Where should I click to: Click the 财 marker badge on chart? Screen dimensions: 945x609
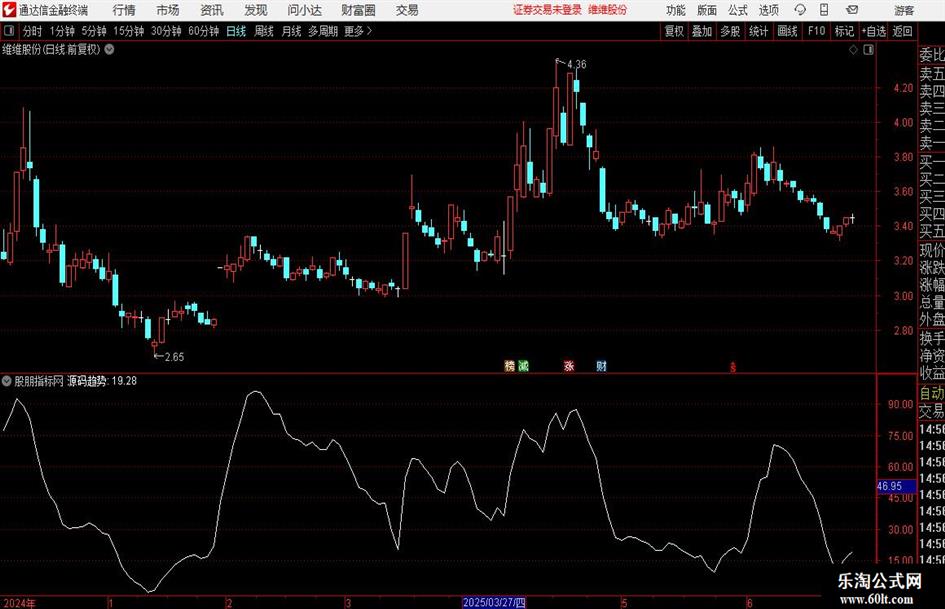pyautogui.click(x=601, y=365)
